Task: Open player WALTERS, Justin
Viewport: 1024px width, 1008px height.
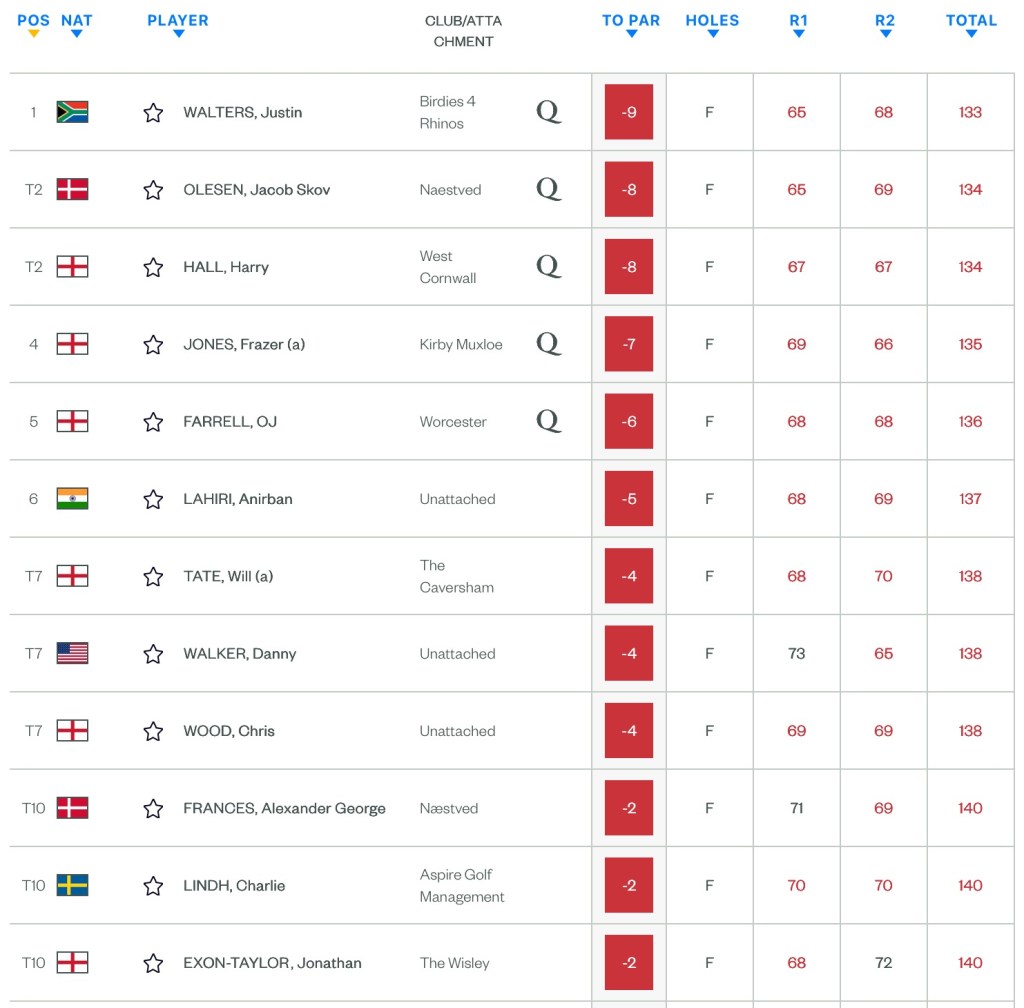Action: pyautogui.click(x=242, y=113)
